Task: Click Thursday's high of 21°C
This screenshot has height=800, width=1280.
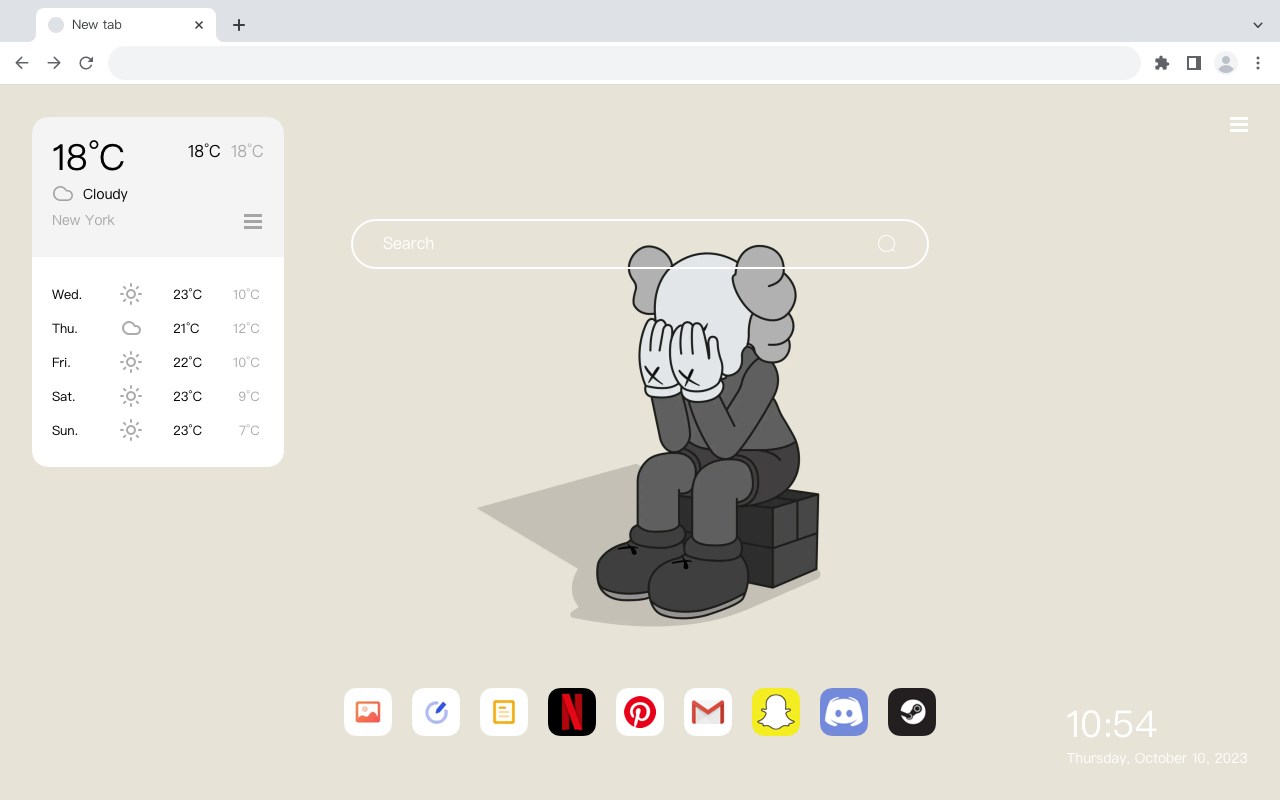Action: [186, 328]
